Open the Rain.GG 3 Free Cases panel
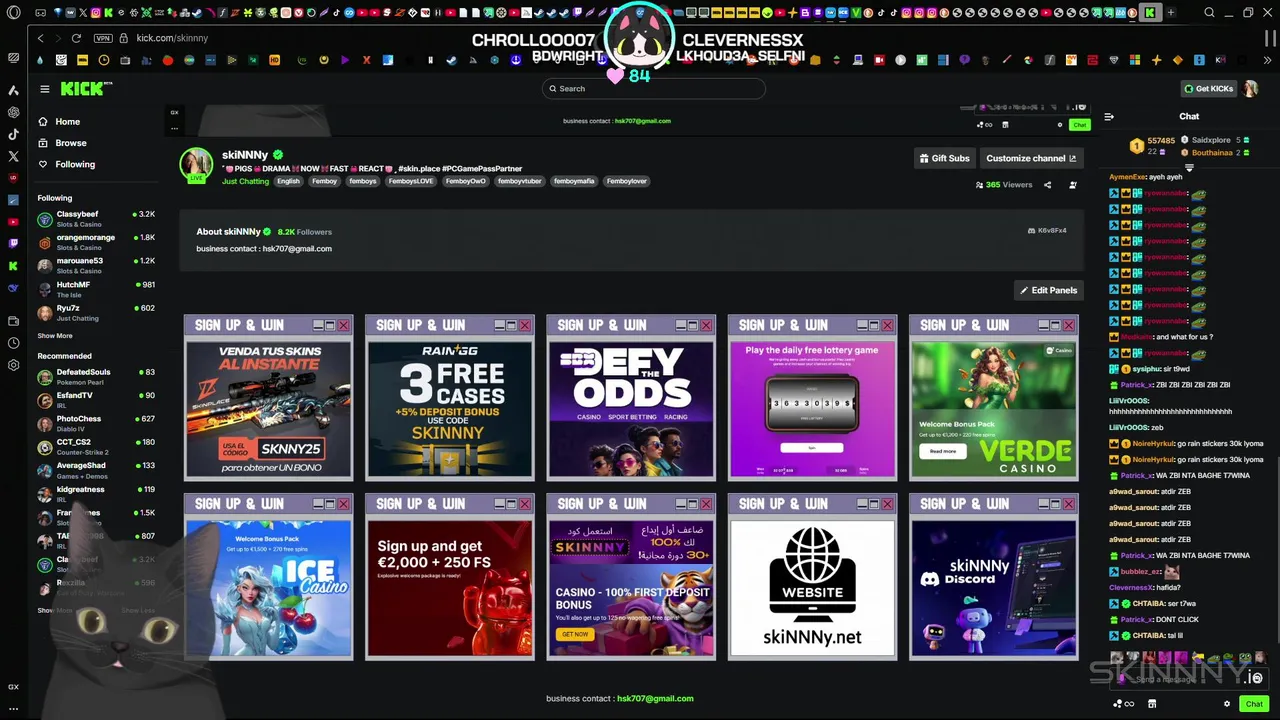The height and width of the screenshot is (720, 1280). pos(450,398)
